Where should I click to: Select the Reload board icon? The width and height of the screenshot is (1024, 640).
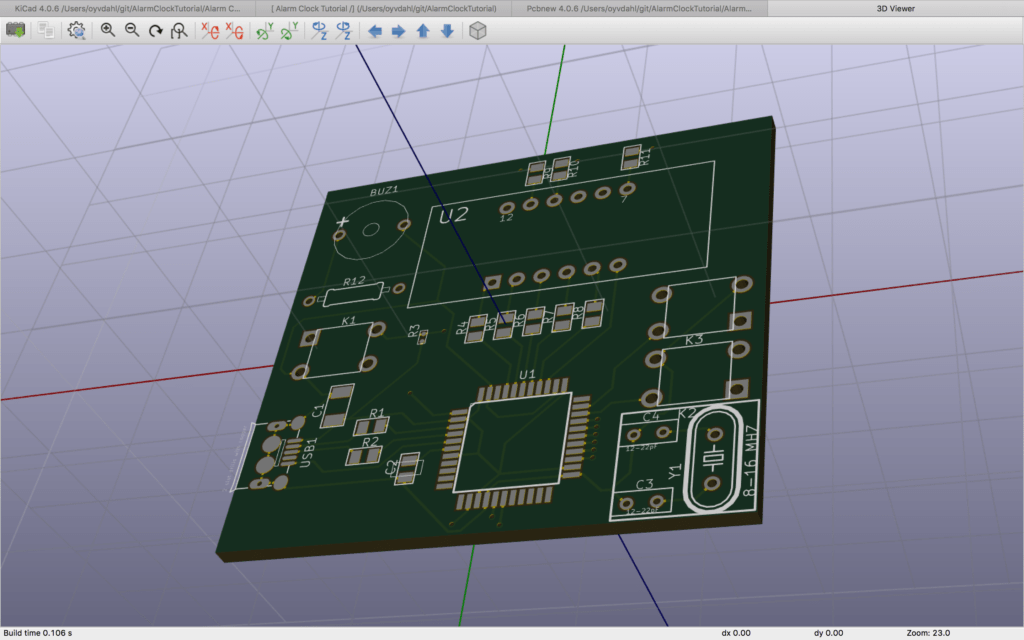coord(16,30)
